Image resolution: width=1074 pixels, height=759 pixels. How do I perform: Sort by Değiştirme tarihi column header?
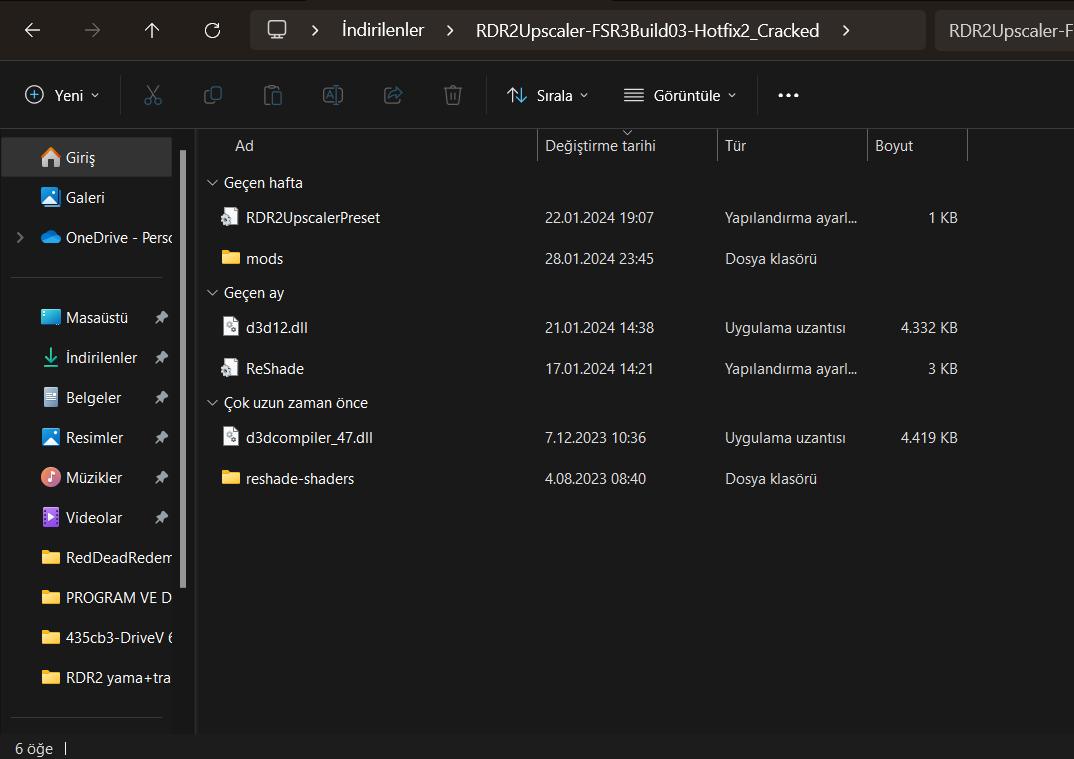coord(600,146)
